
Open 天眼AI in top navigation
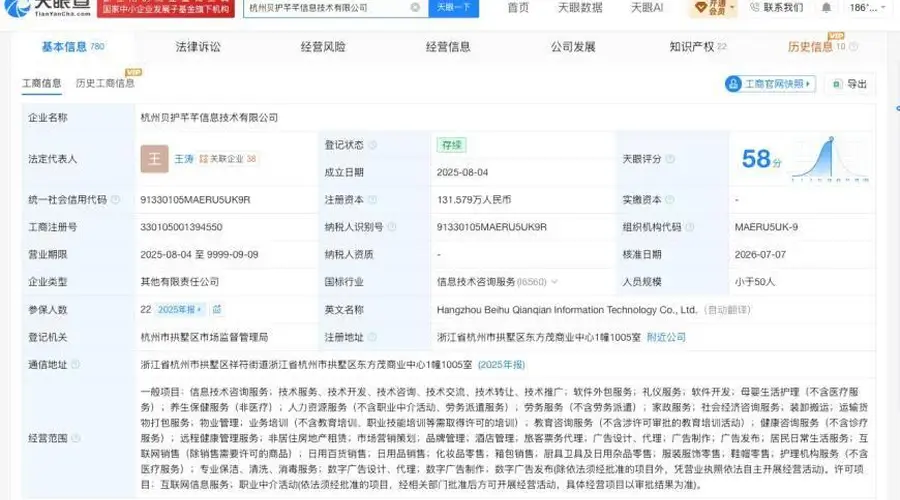(x=647, y=7)
